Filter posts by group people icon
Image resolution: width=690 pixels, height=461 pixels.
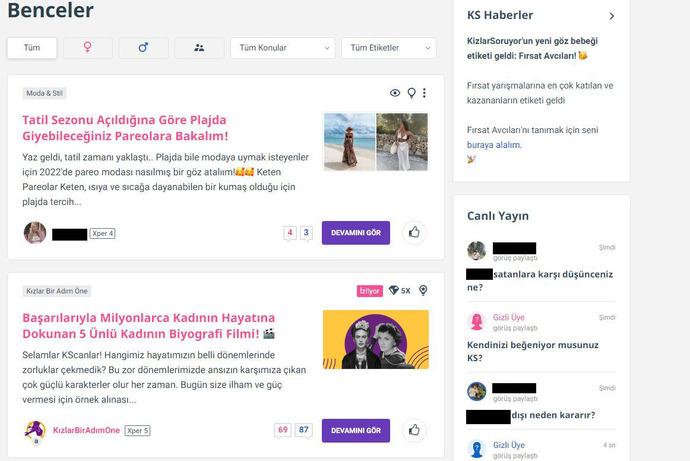pyautogui.click(x=199, y=48)
